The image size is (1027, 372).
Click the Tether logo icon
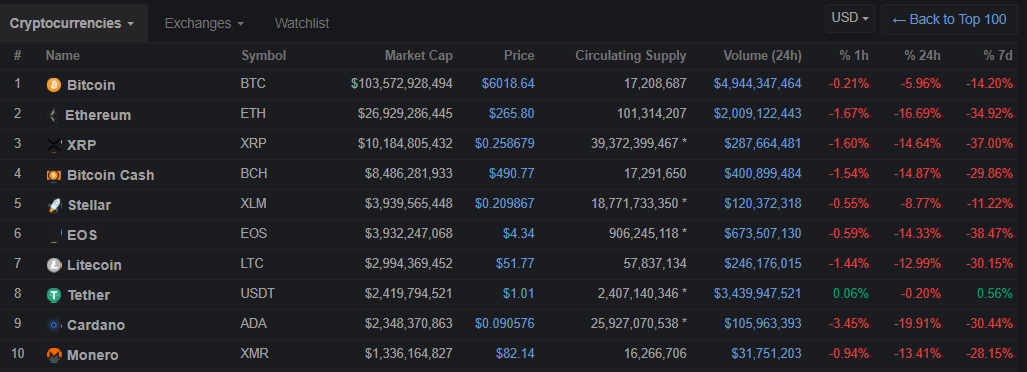(54, 295)
